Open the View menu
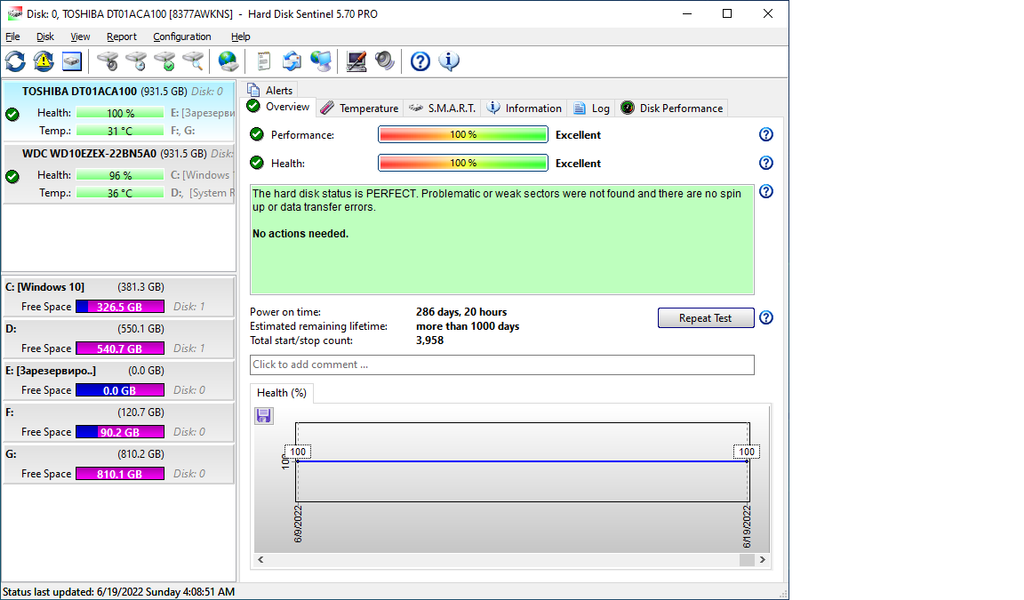 click(80, 37)
